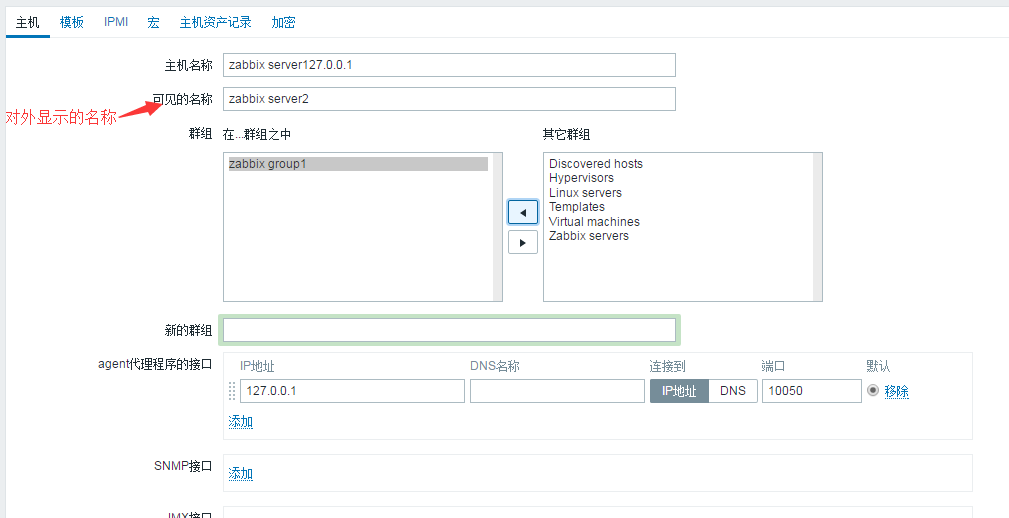The width and height of the screenshot is (1009, 518).
Task: Switch to the 主机 tab
Action: (28, 23)
